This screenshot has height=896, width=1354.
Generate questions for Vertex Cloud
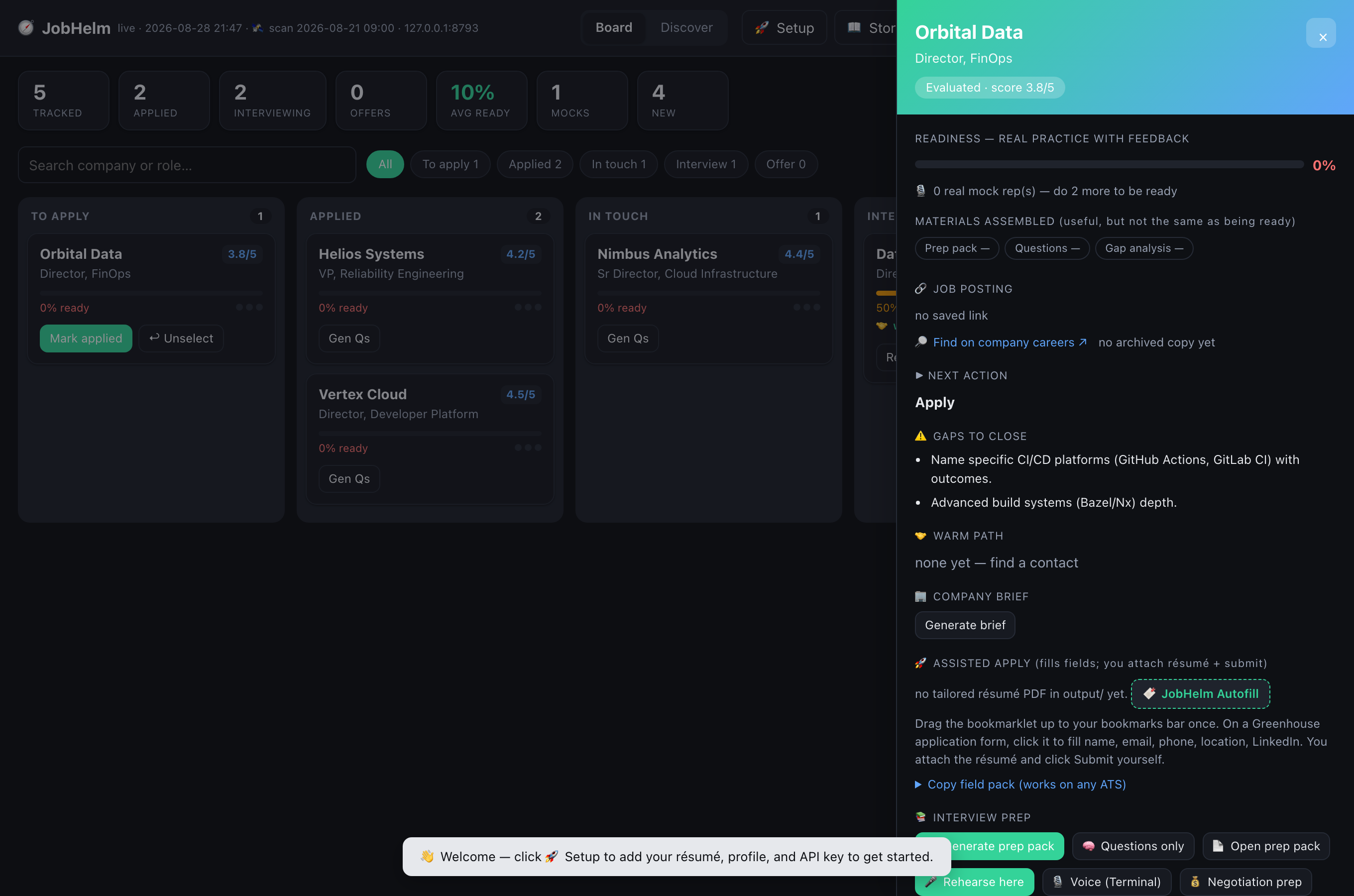(349, 479)
